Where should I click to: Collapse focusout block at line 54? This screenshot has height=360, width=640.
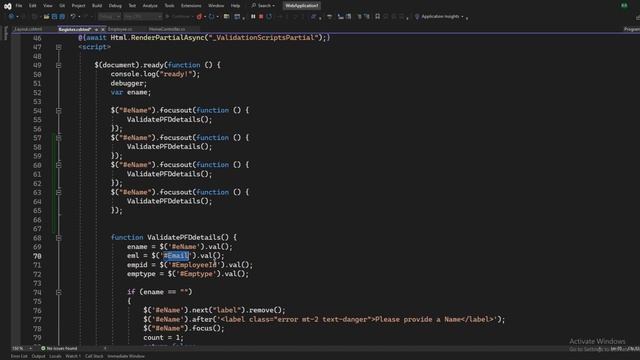point(59,111)
